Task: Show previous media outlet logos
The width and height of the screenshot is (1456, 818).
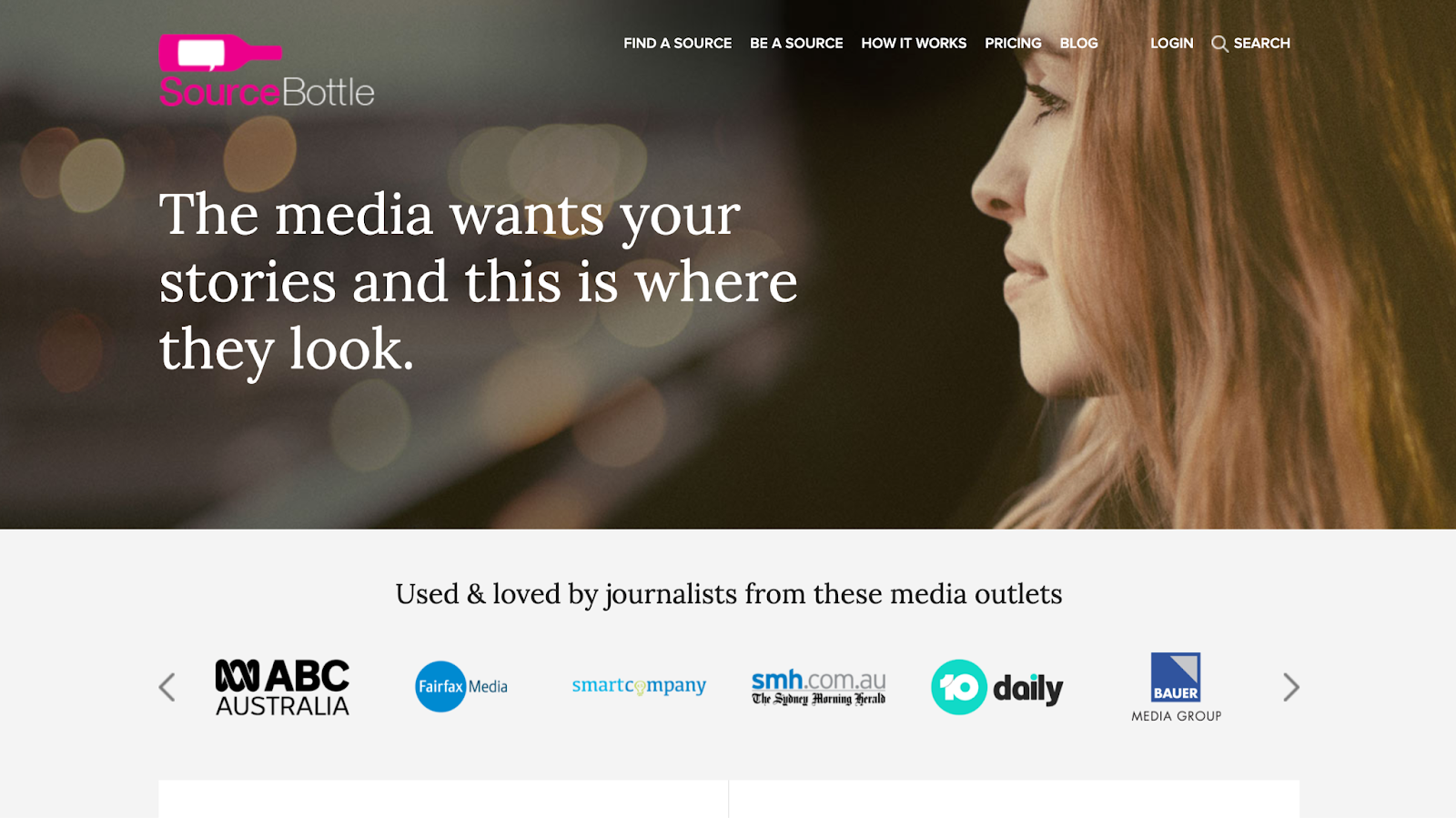Action: coord(167,687)
